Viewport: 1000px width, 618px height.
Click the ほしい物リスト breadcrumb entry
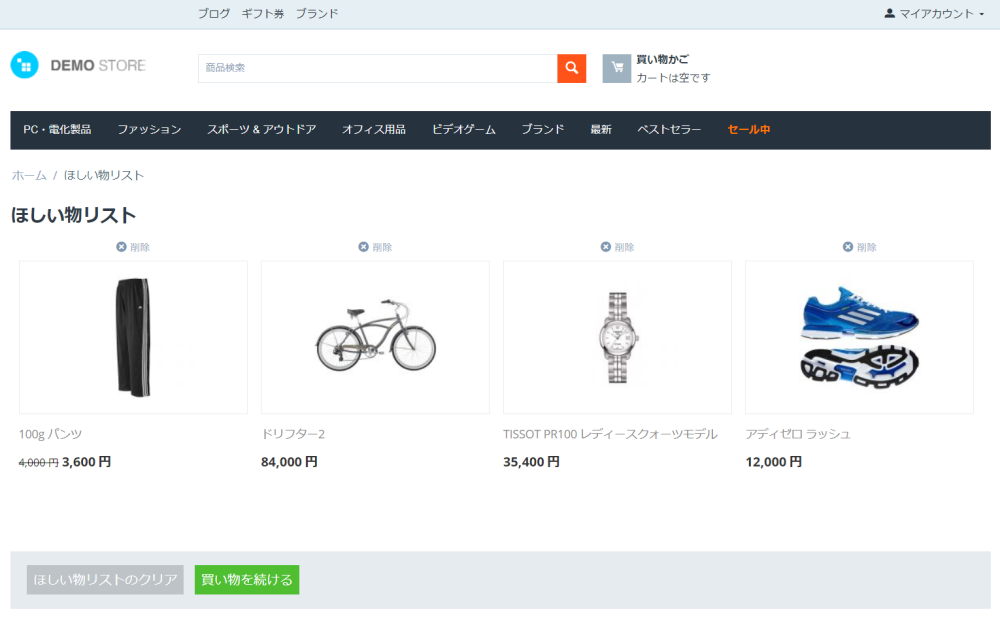click(104, 175)
